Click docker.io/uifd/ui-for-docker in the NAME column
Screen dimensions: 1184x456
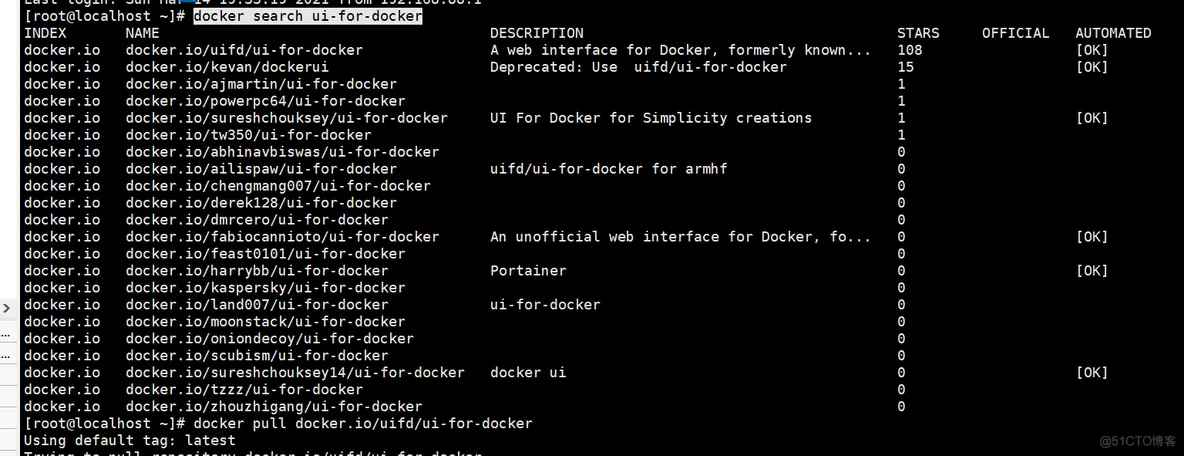pyautogui.click(x=244, y=50)
